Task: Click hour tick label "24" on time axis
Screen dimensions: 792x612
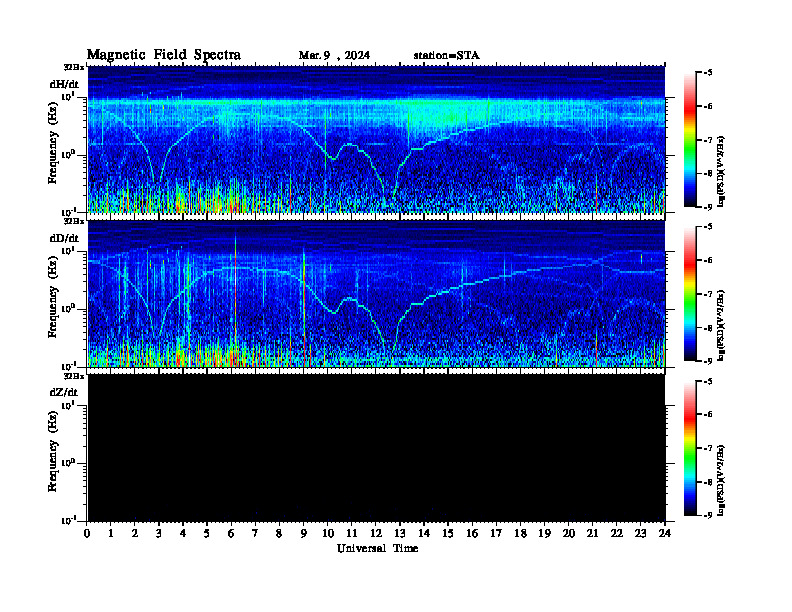Action: click(x=665, y=533)
